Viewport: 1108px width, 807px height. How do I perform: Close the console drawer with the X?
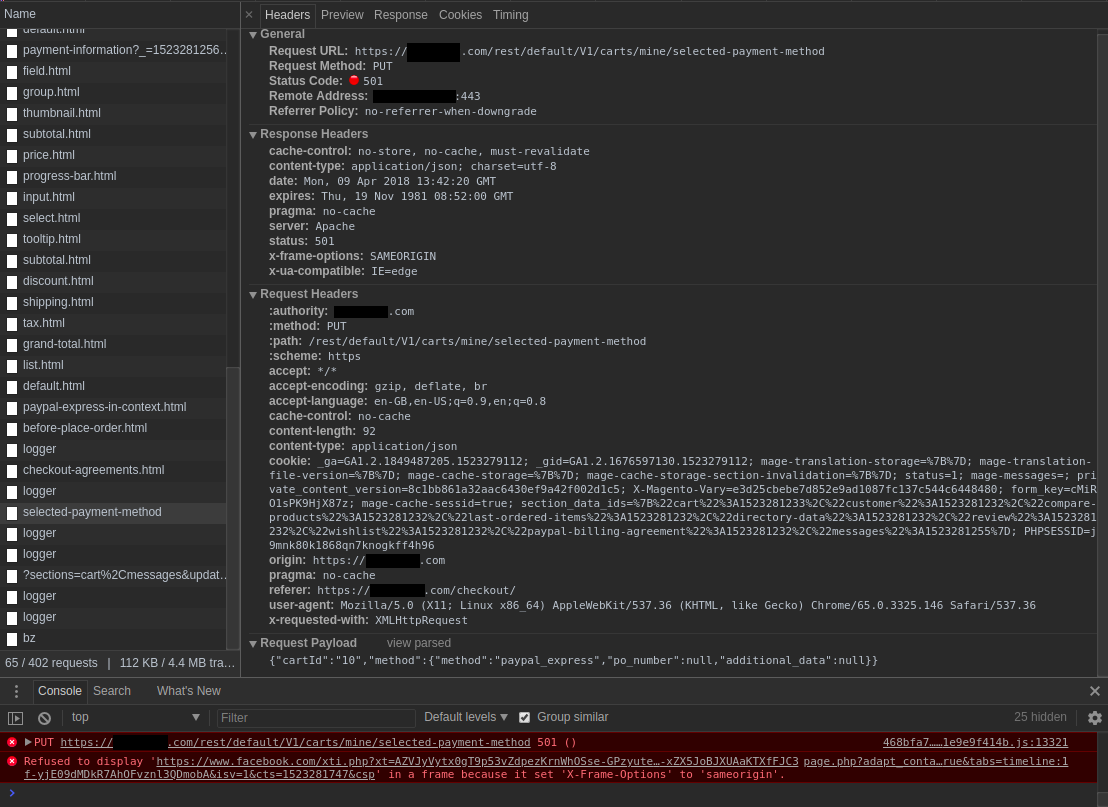point(1094,691)
